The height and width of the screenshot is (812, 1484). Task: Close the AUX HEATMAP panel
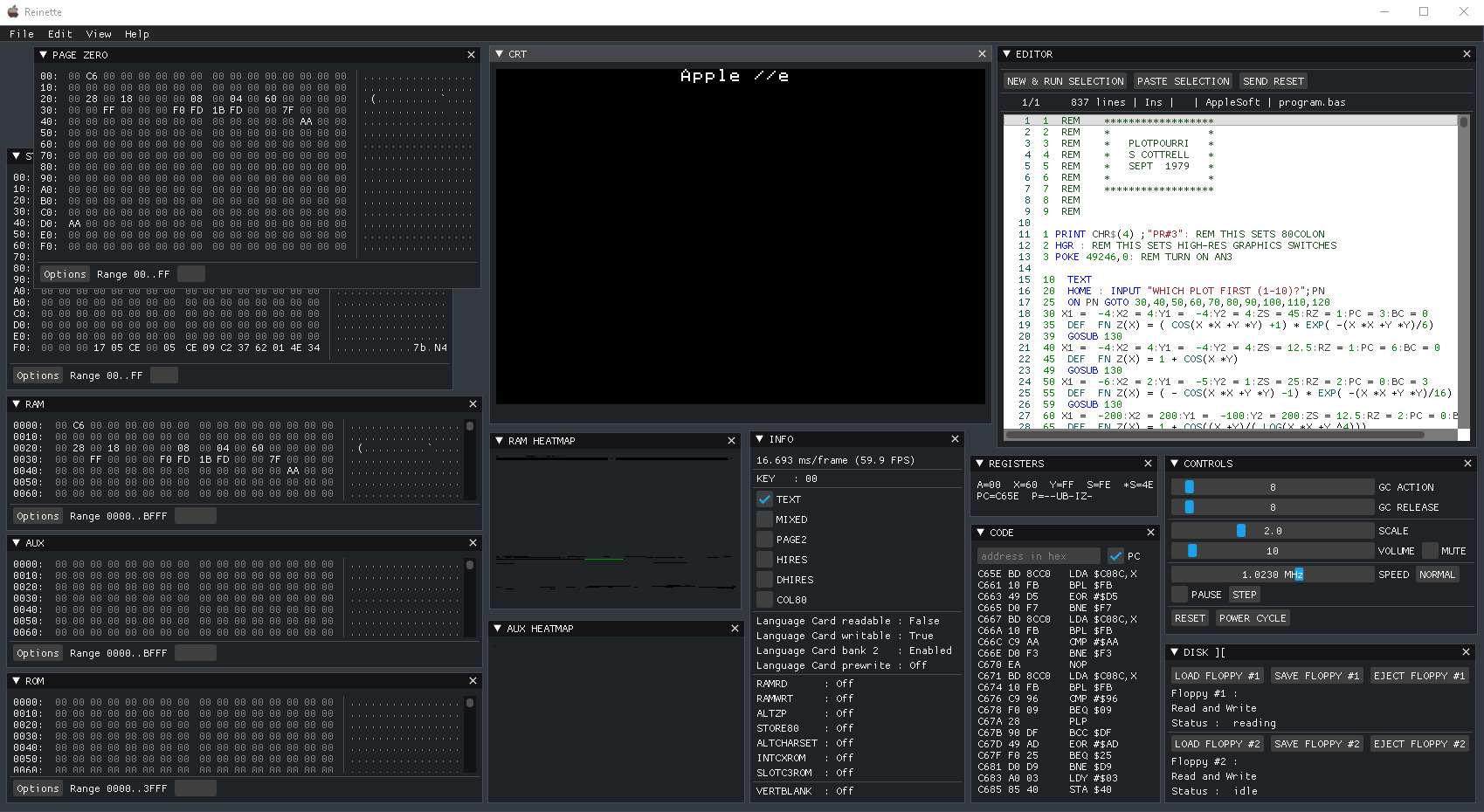[735, 629]
